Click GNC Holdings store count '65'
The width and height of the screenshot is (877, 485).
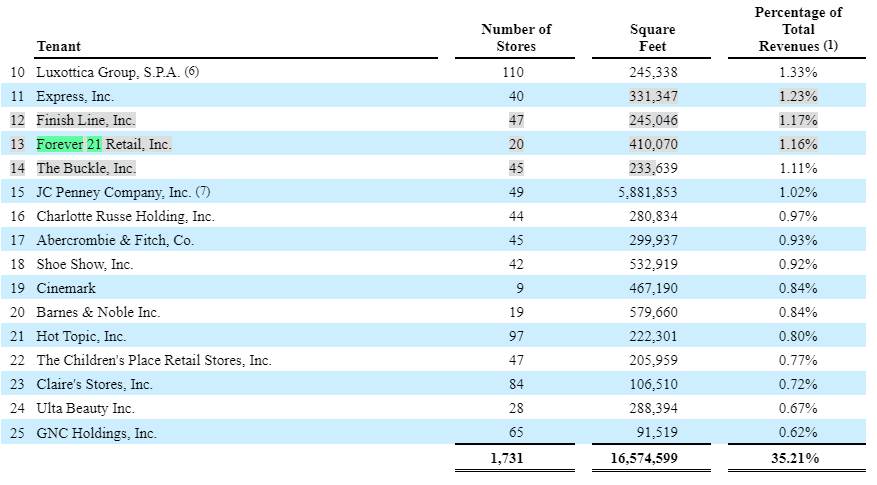516,433
